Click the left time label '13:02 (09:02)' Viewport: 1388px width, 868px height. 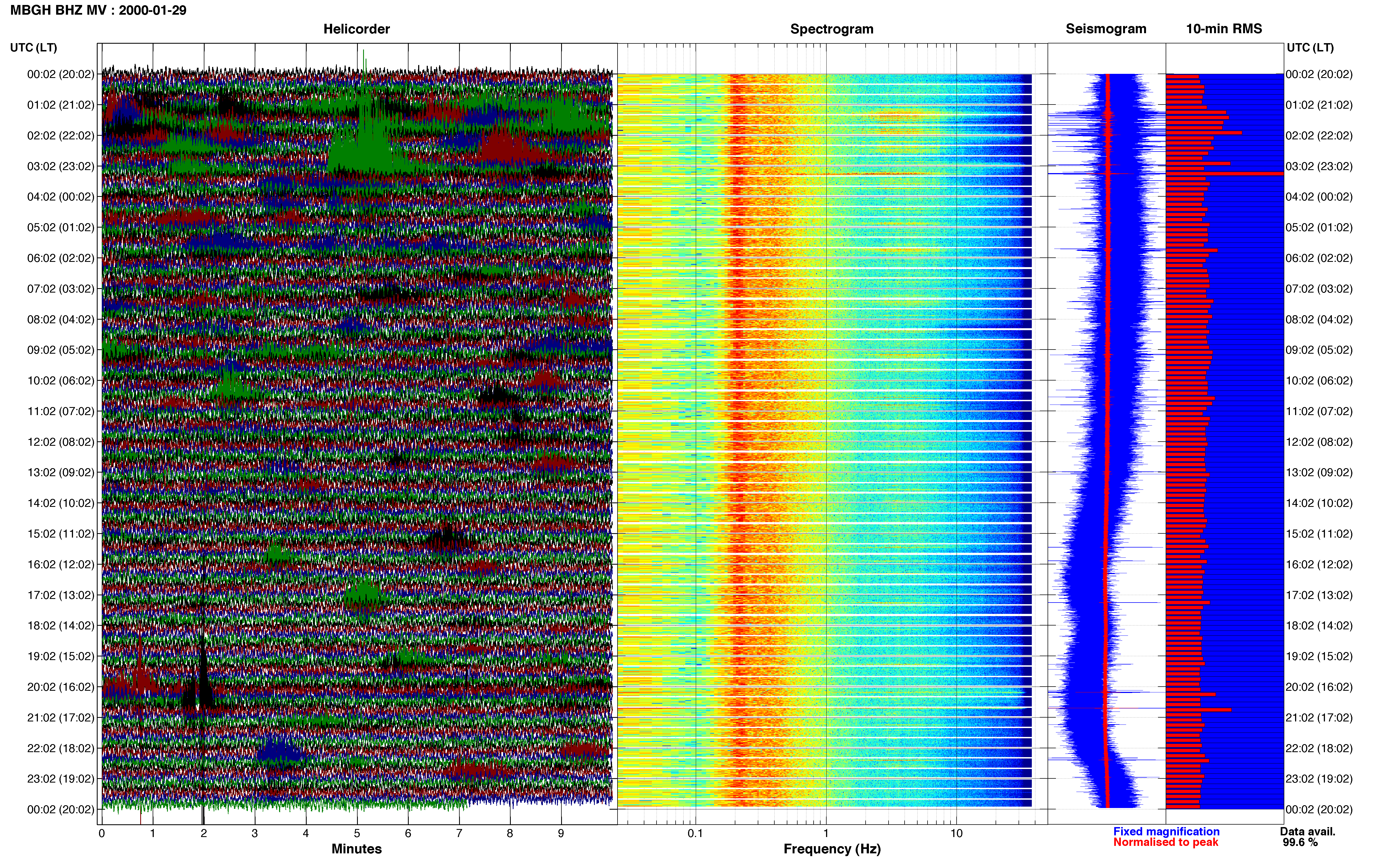[61, 473]
